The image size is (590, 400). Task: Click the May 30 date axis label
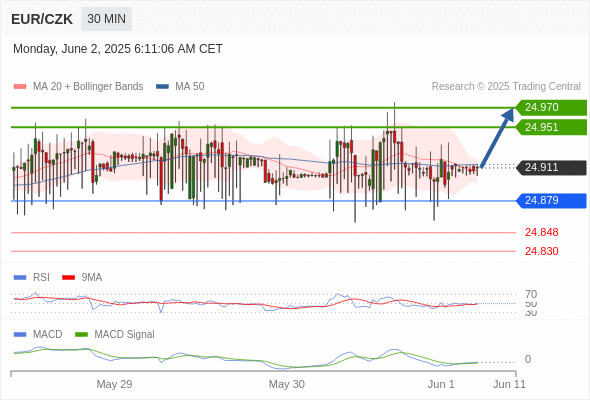(x=287, y=384)
